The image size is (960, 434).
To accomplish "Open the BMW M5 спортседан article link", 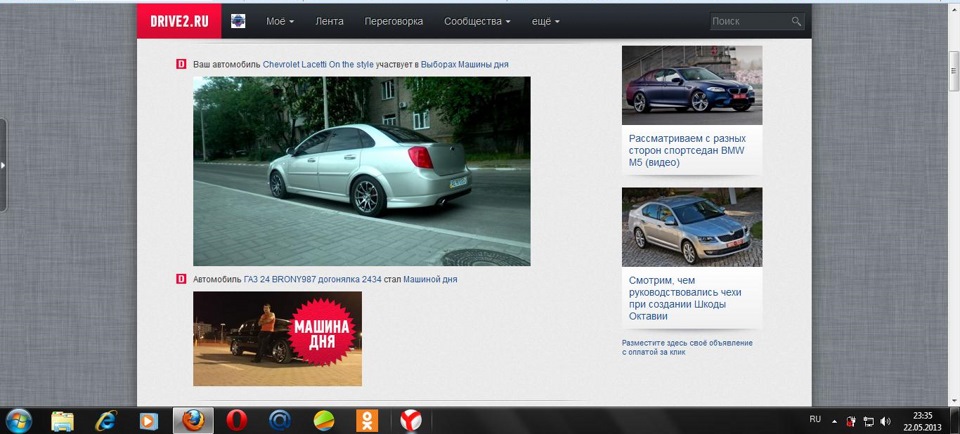I will pos(687,151).
